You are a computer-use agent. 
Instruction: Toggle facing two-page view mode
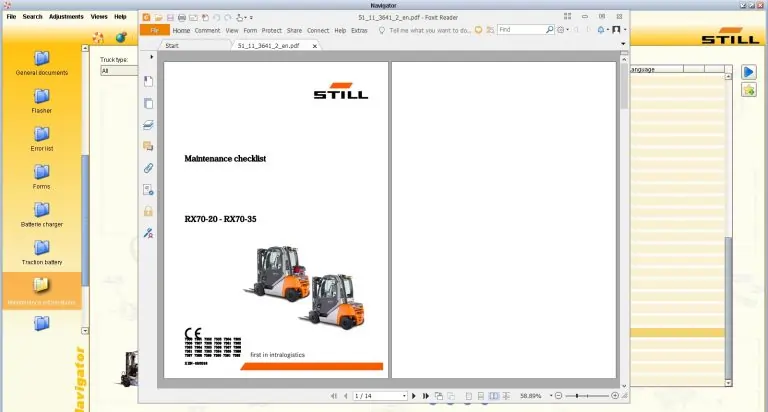pos(495,396)
